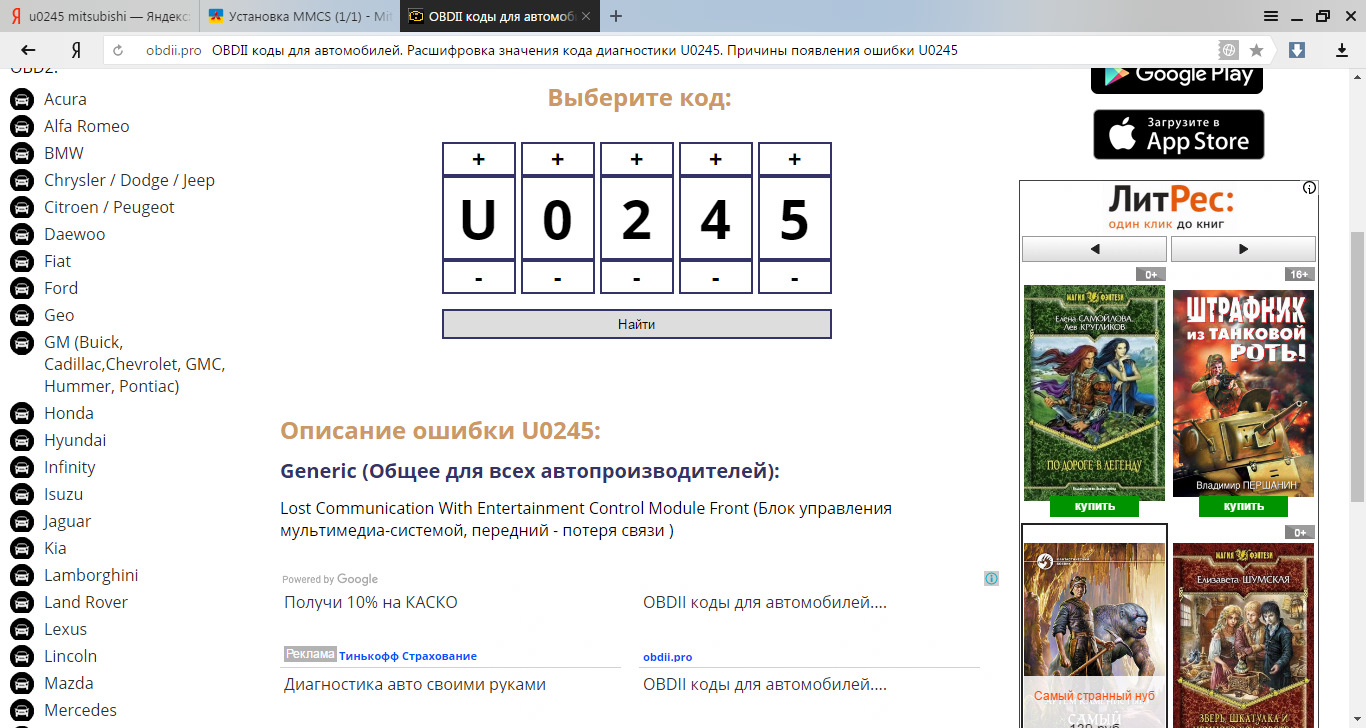Click the AdChoices icon on the Google ad block
The image size is (1366, 728).
(991, 578)
